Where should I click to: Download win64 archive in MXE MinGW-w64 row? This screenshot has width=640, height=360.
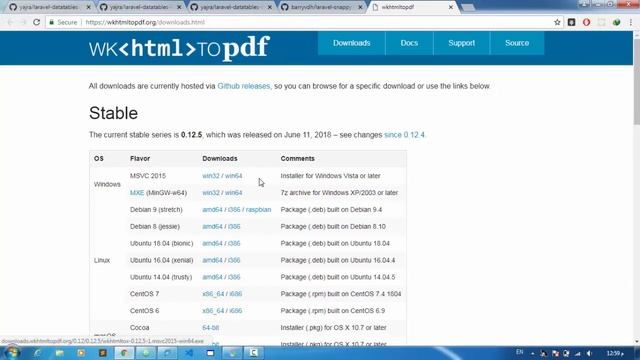(x=233, y=193)
